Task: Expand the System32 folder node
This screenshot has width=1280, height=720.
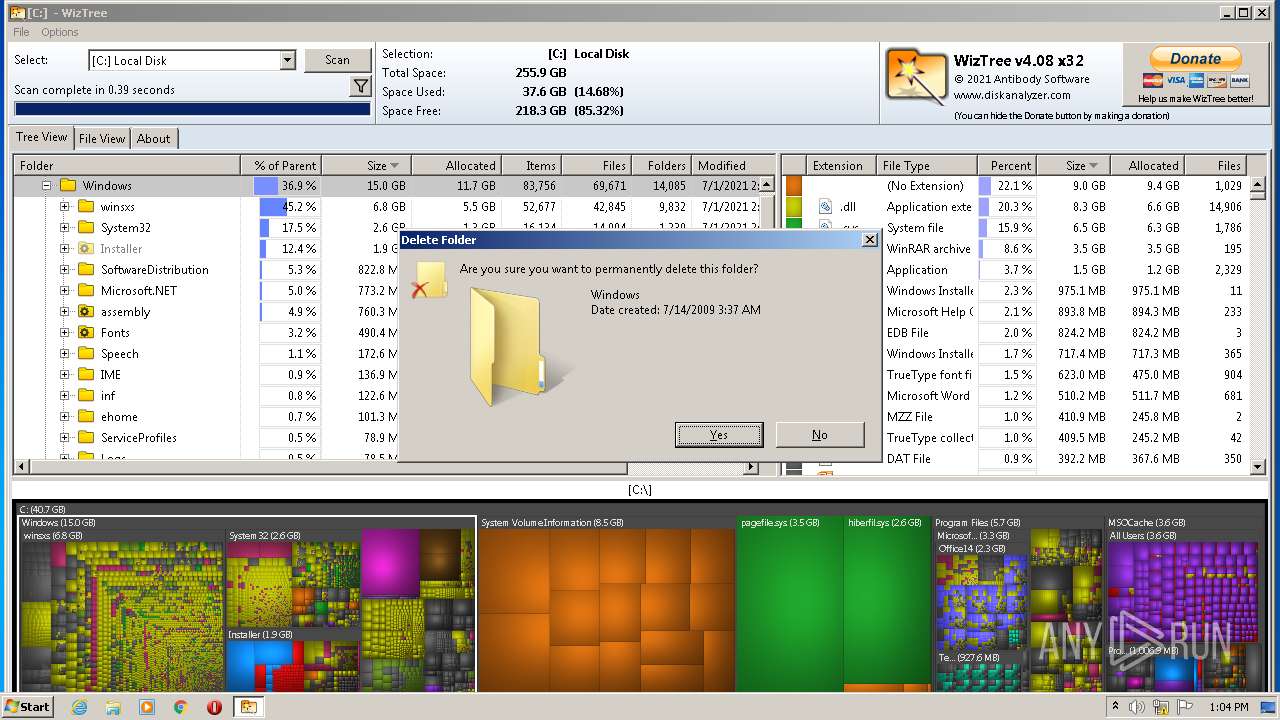Action: [x=64, y=228]
